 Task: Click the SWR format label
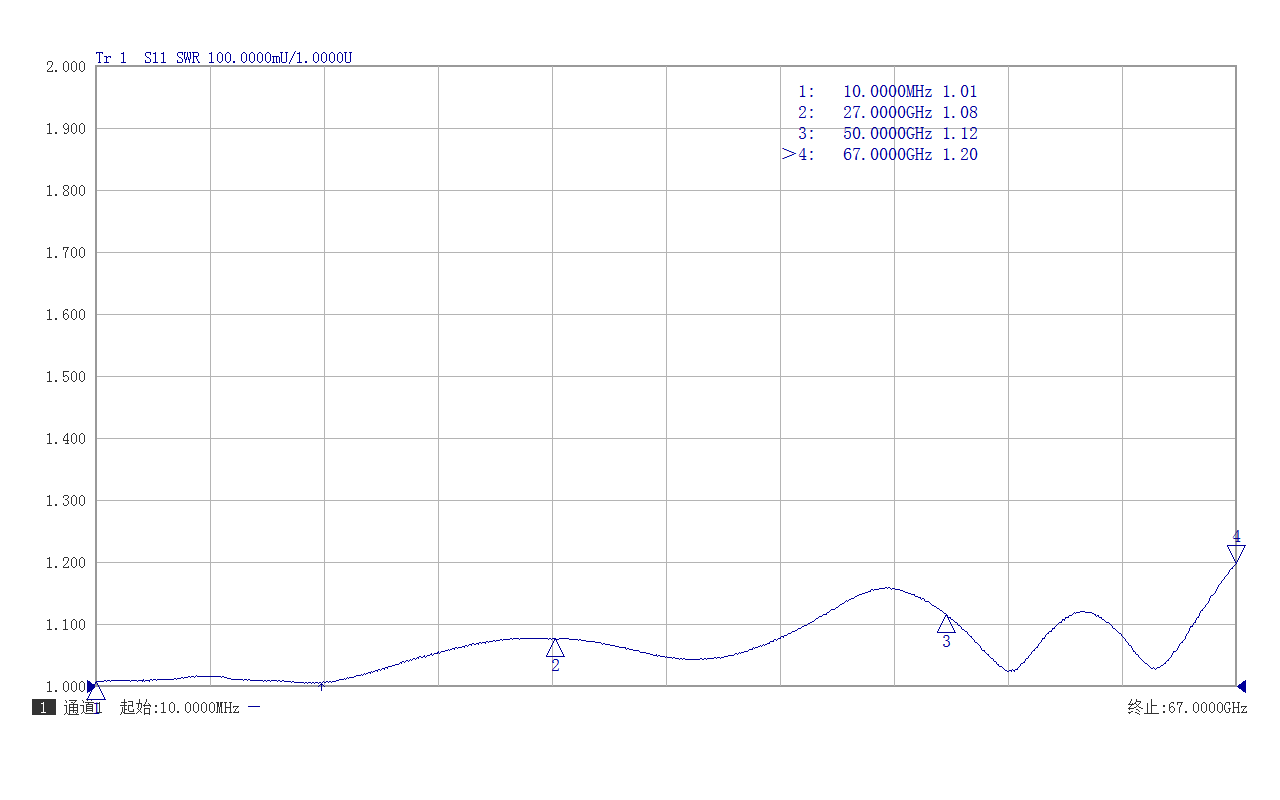(x=188, y=58)
